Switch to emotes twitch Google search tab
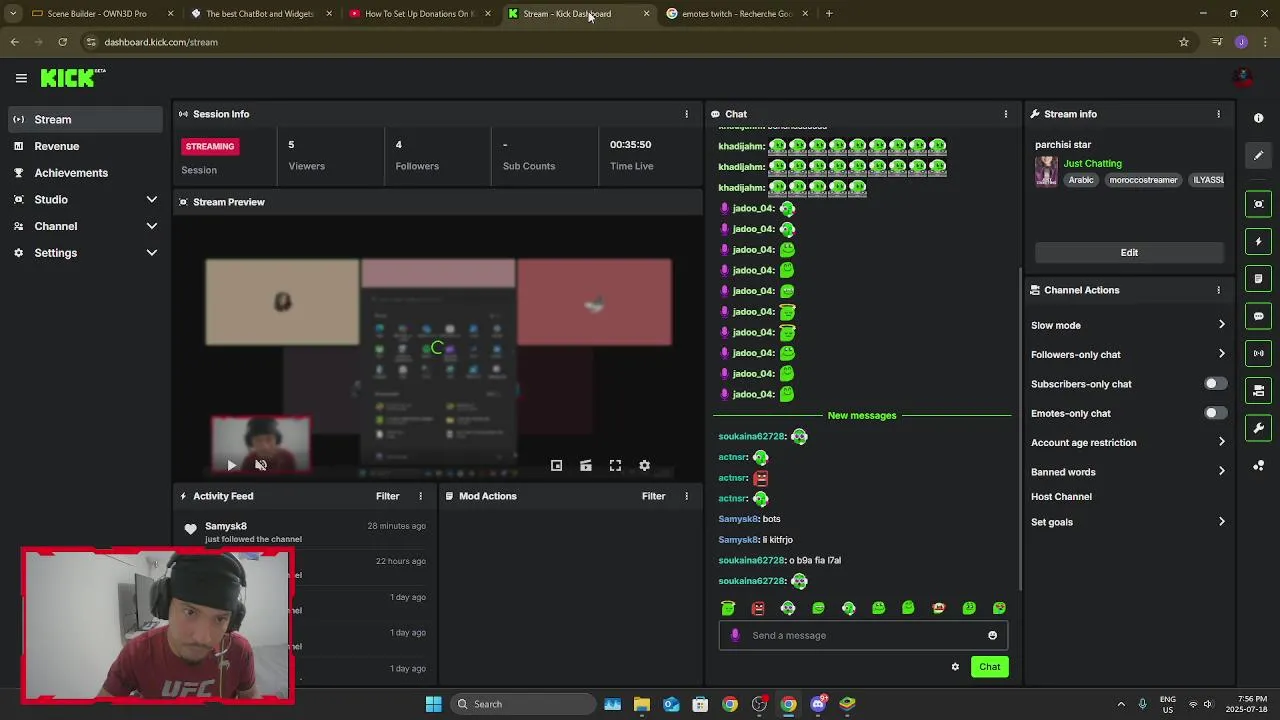The height and width of the screenshot is (720, 1280). (736, 14)
